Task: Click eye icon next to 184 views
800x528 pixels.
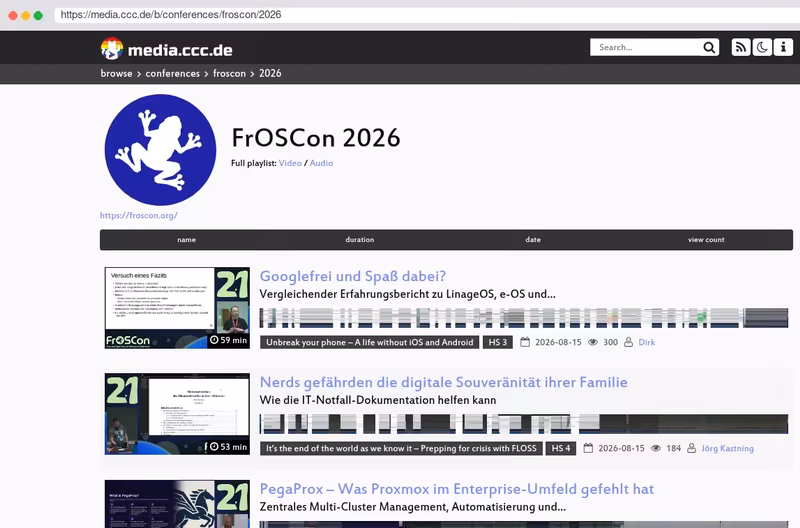Action: pos(656,448)
